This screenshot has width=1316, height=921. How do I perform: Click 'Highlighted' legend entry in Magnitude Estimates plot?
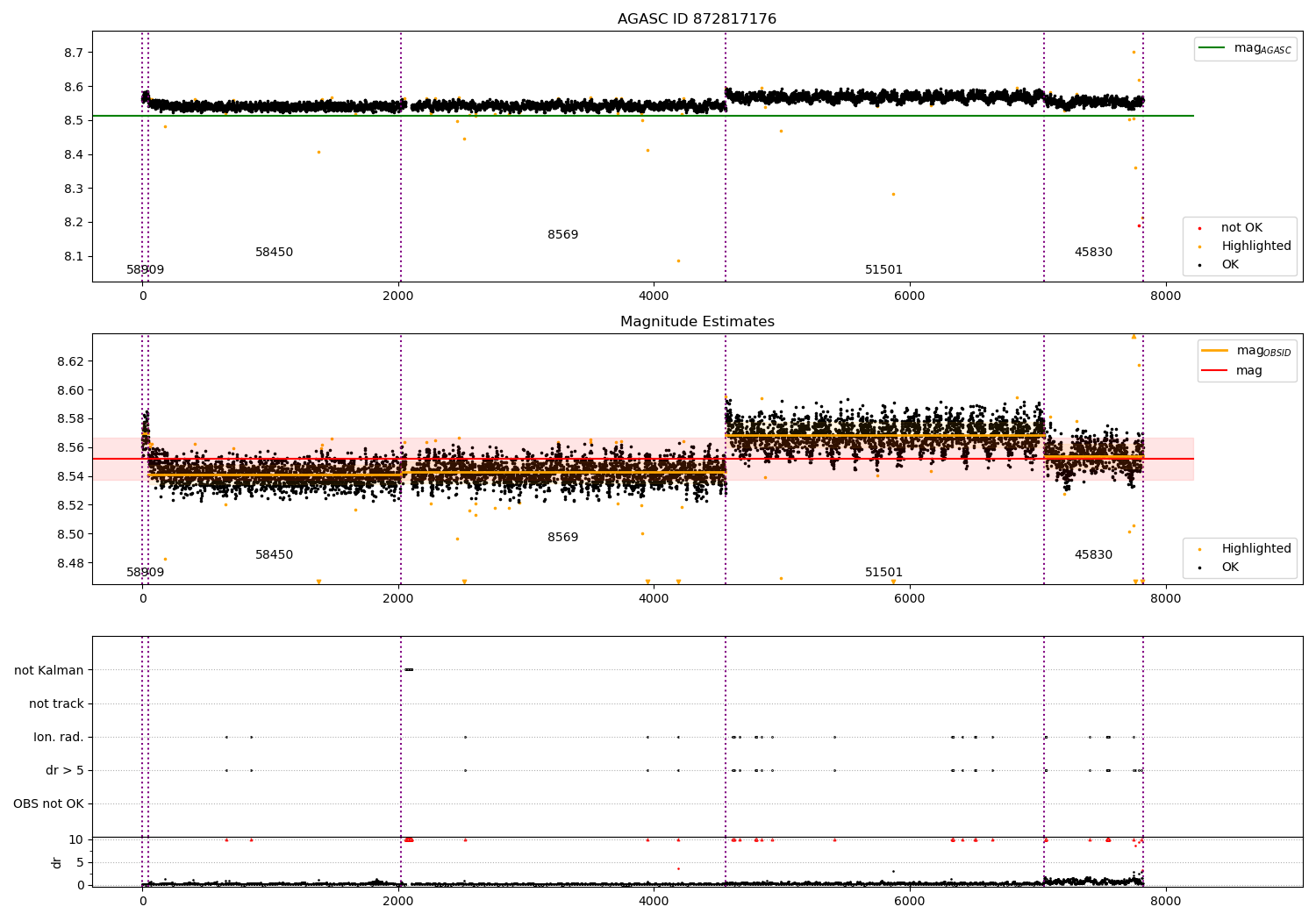point(1256,549)
